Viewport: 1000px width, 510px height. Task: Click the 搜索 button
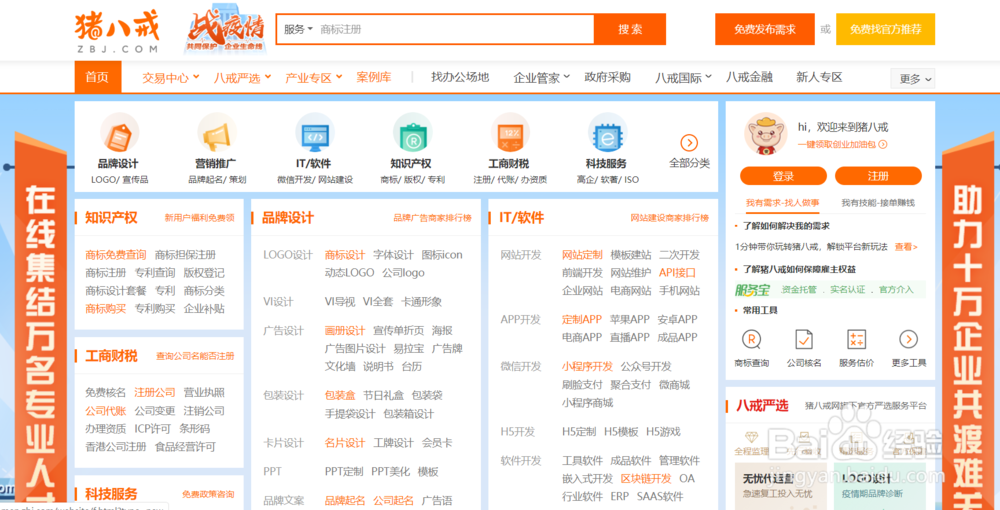pyautogui.click(x=630, y=29)
